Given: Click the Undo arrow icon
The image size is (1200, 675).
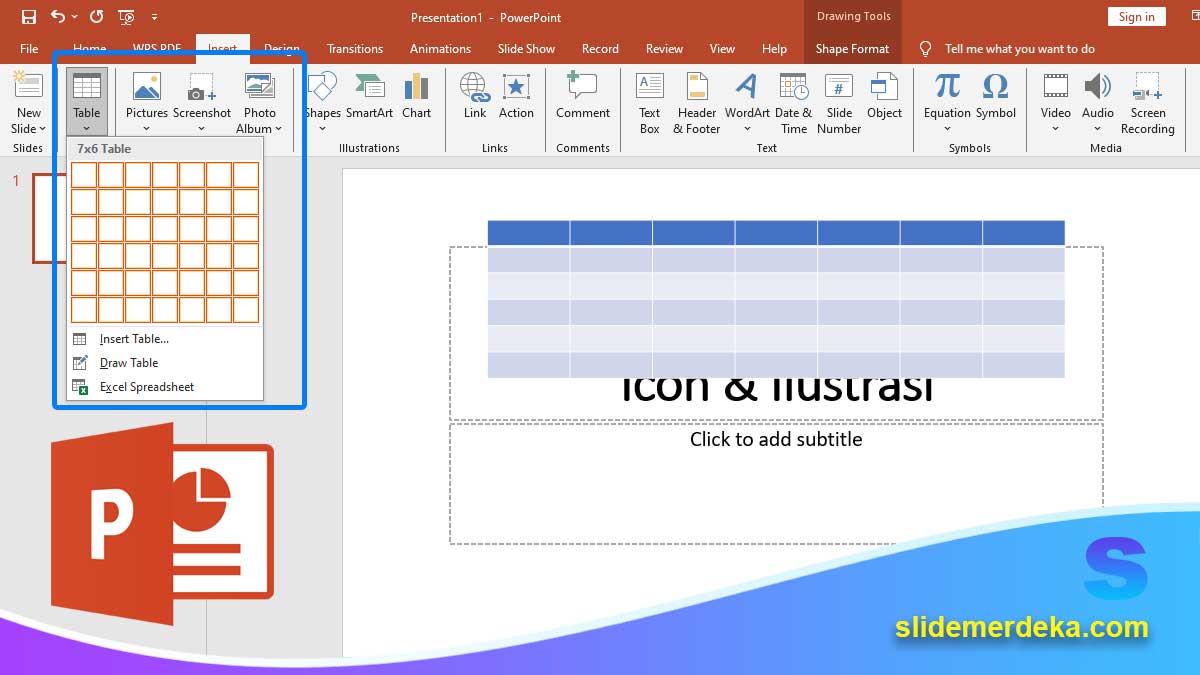Looking at the screenshot, I should click(x=57, y=17).
